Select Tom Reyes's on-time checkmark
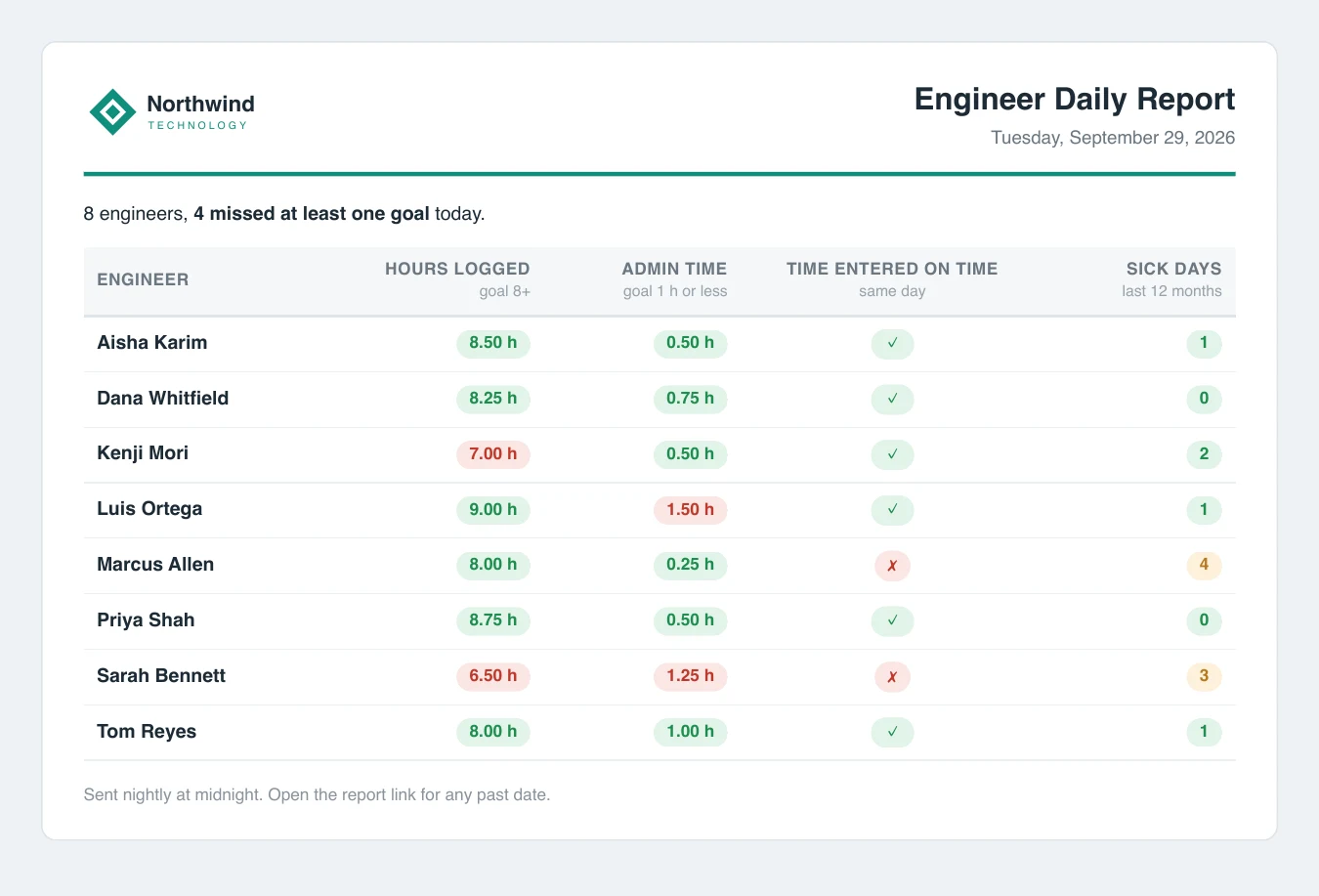 tap(892, 732)
